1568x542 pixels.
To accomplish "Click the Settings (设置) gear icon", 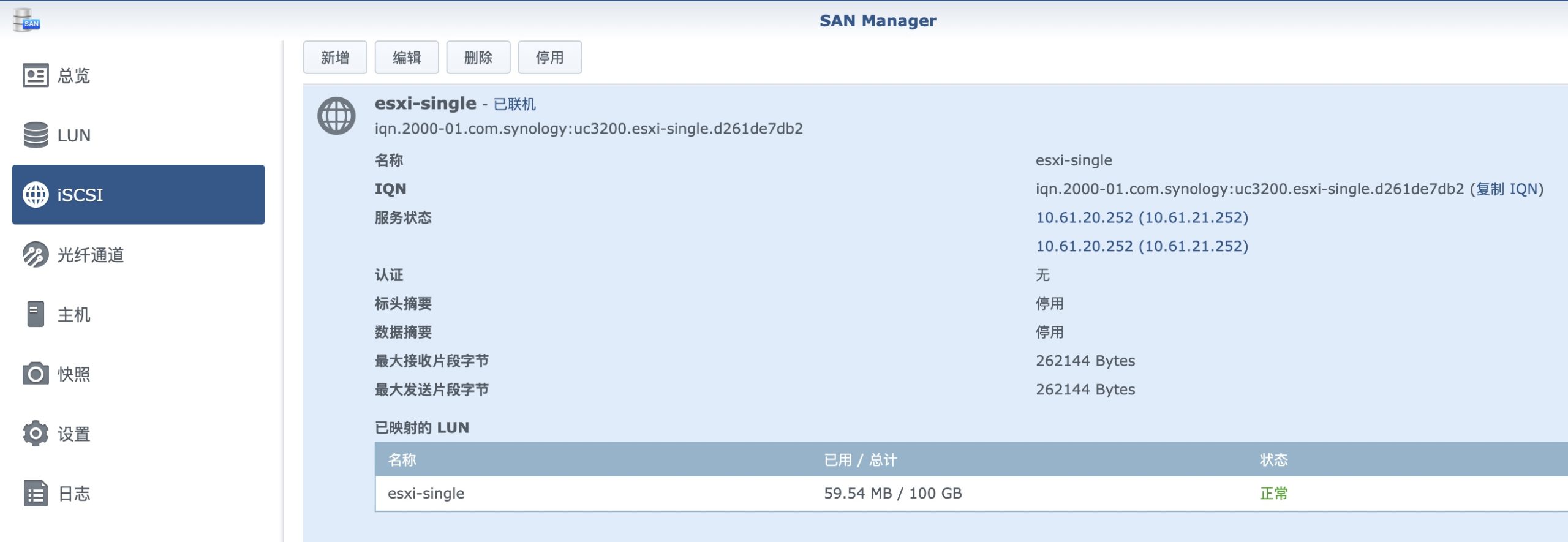I will [36, 434].
